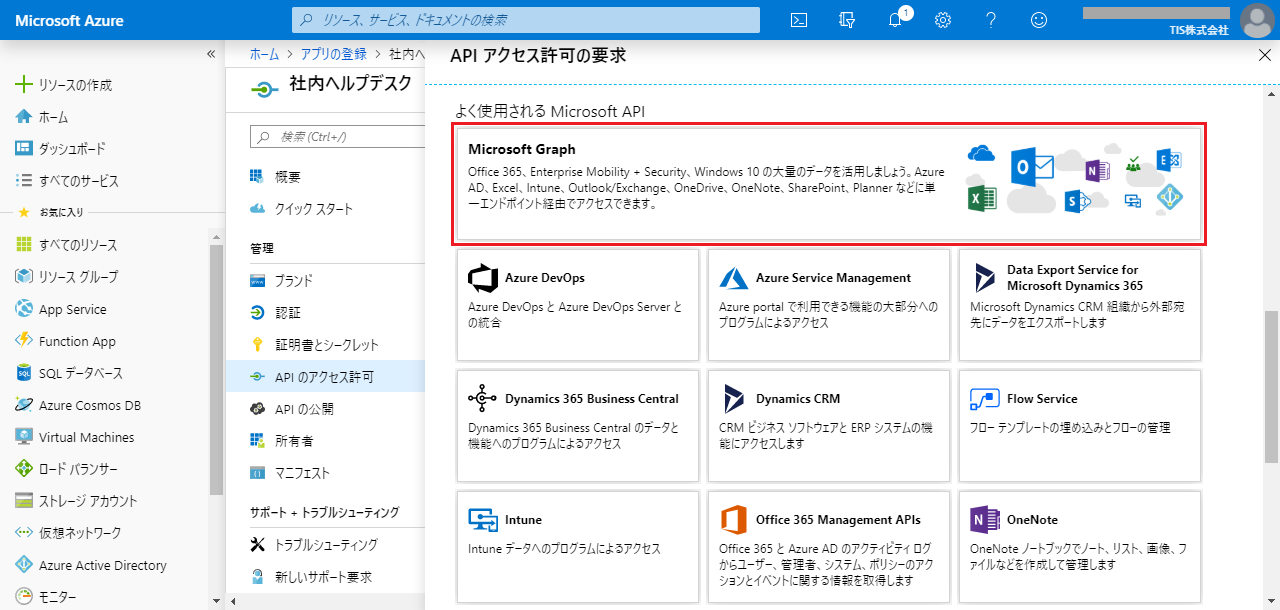Click the Azure Active Directory icon
Viewport: 1280px width, 610px height.
coord(24,565)
